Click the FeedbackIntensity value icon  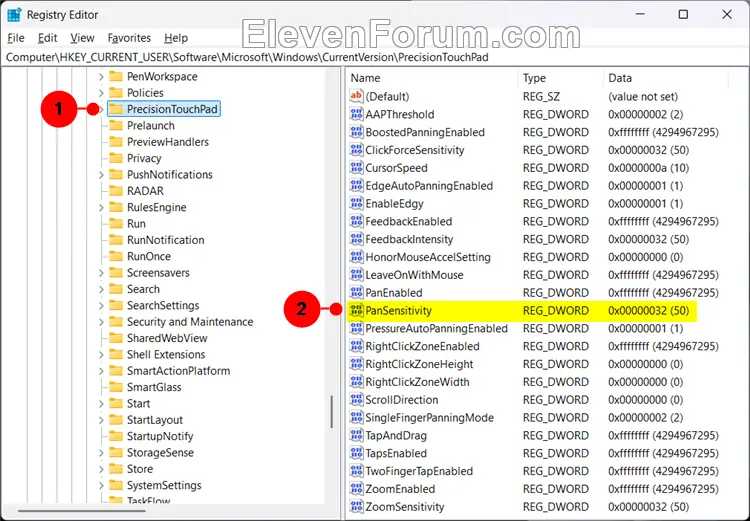[x=356, y=239]
